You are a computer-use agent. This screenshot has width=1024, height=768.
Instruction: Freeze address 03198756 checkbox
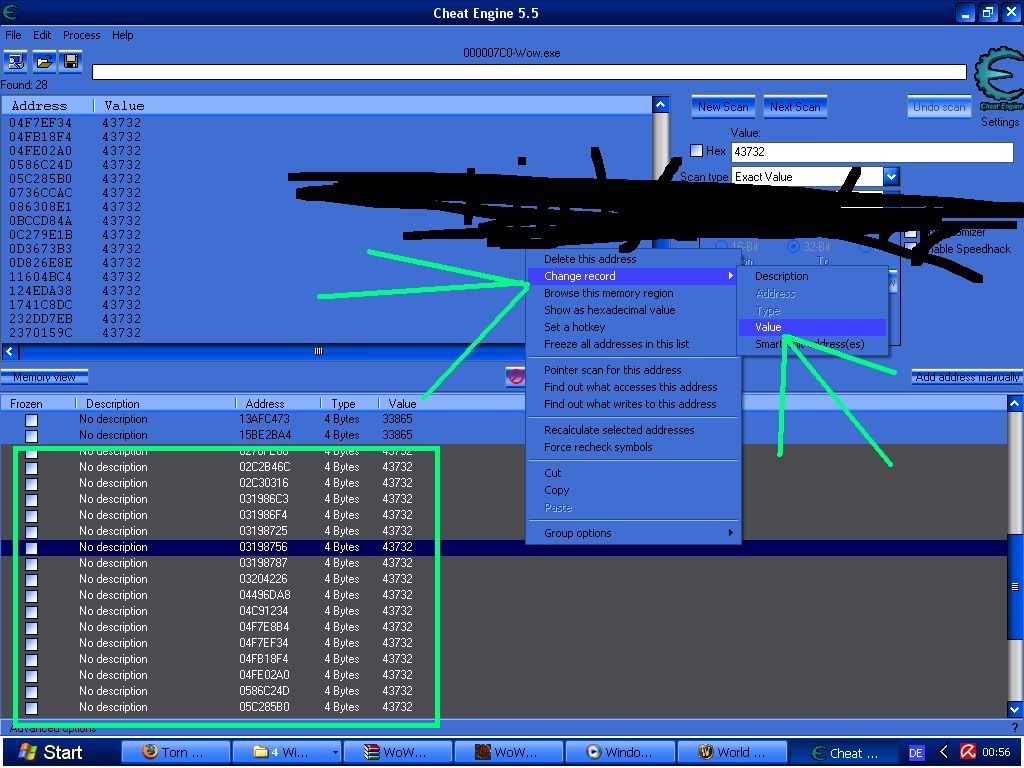pyautogui.click(x=31, y=548)
